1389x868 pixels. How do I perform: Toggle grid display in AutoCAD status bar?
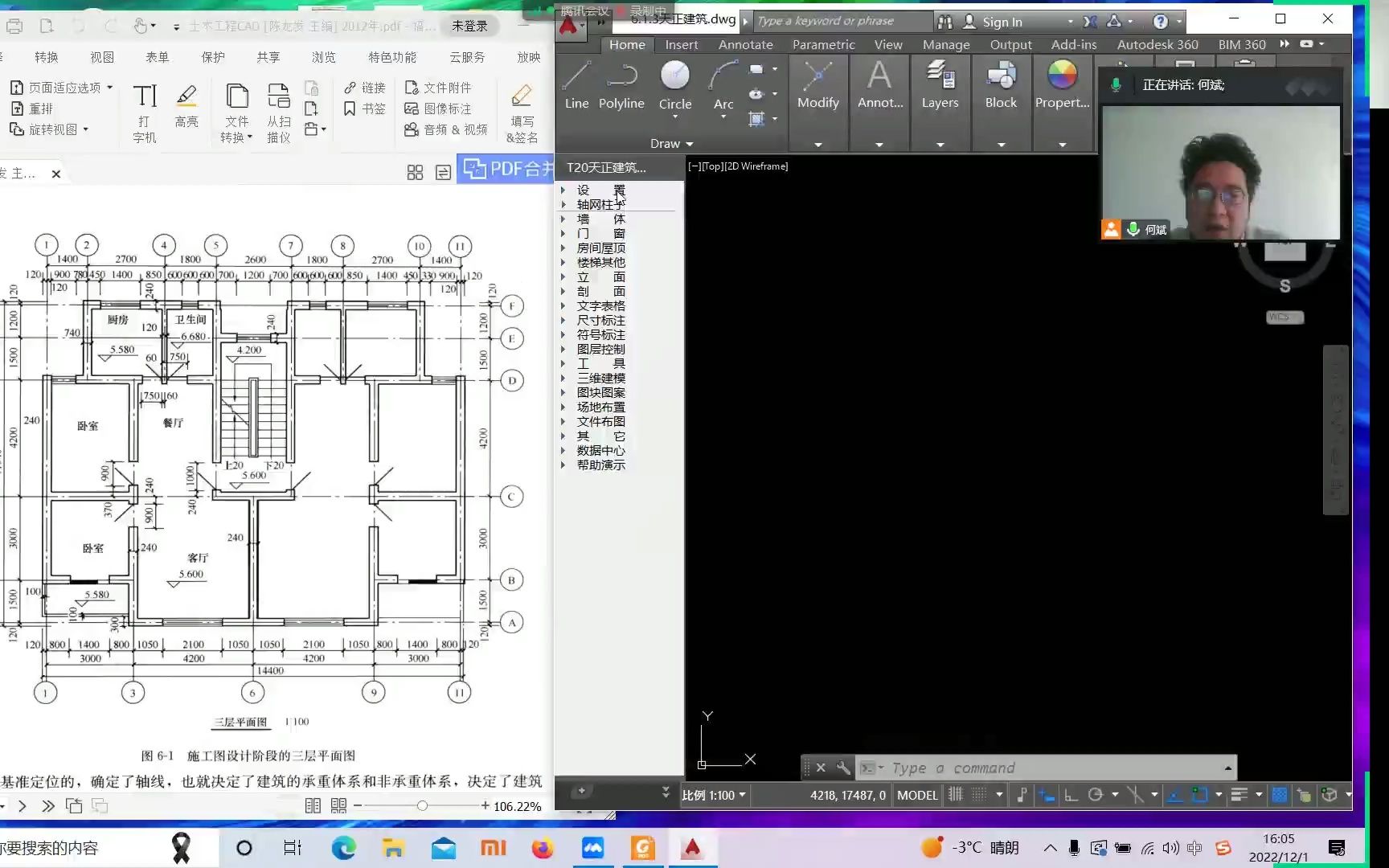(956, 795)
